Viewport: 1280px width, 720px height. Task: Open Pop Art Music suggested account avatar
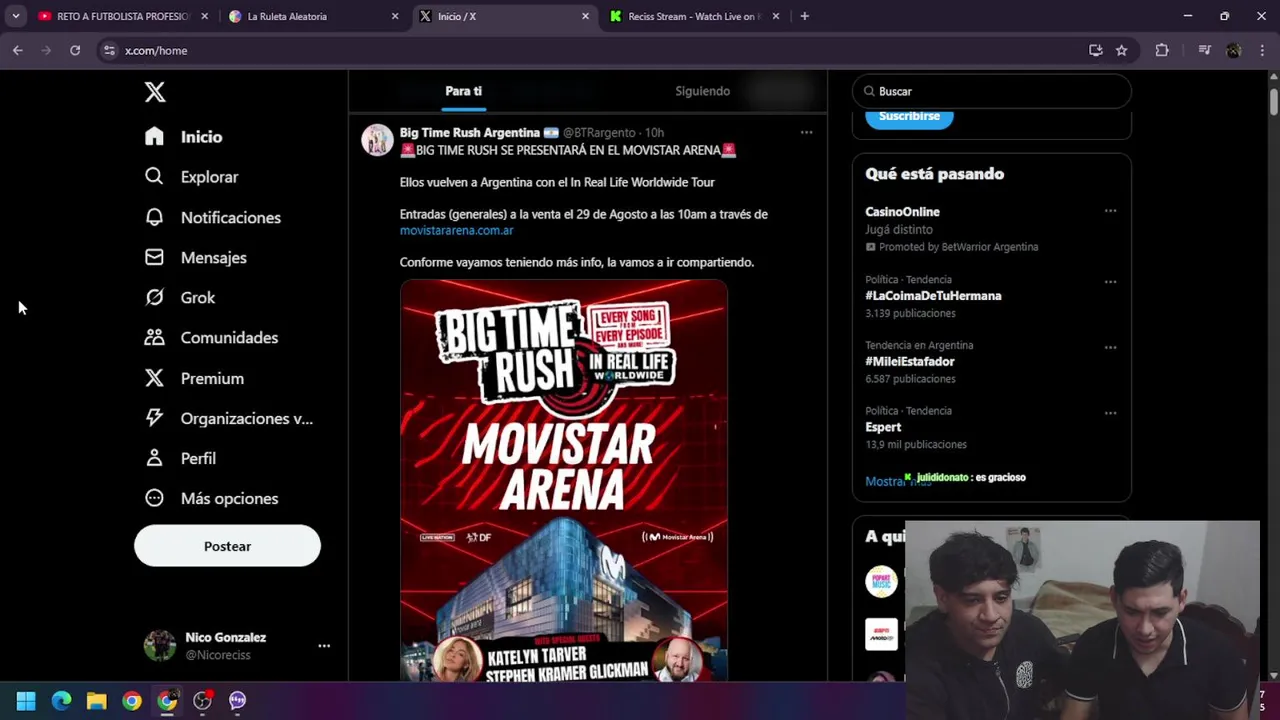tap(881, 581)
